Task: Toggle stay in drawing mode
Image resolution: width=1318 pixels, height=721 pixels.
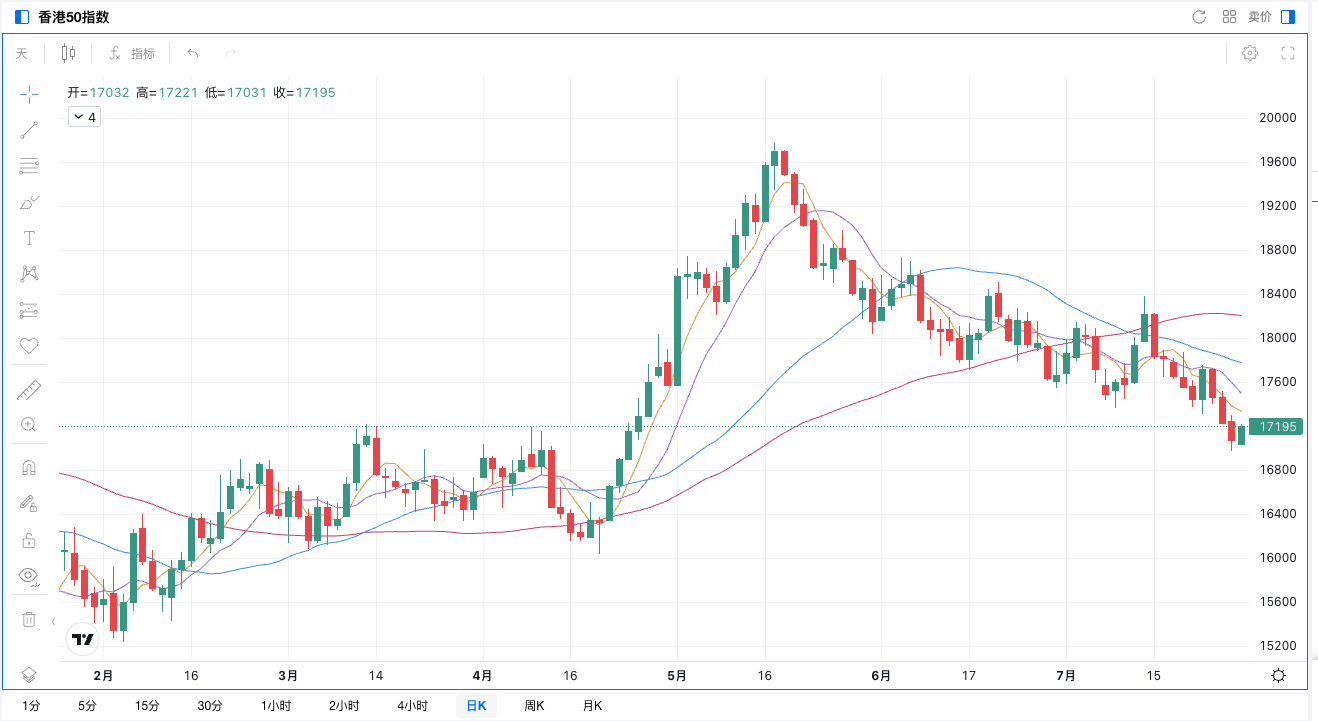Action: point(29,504)
